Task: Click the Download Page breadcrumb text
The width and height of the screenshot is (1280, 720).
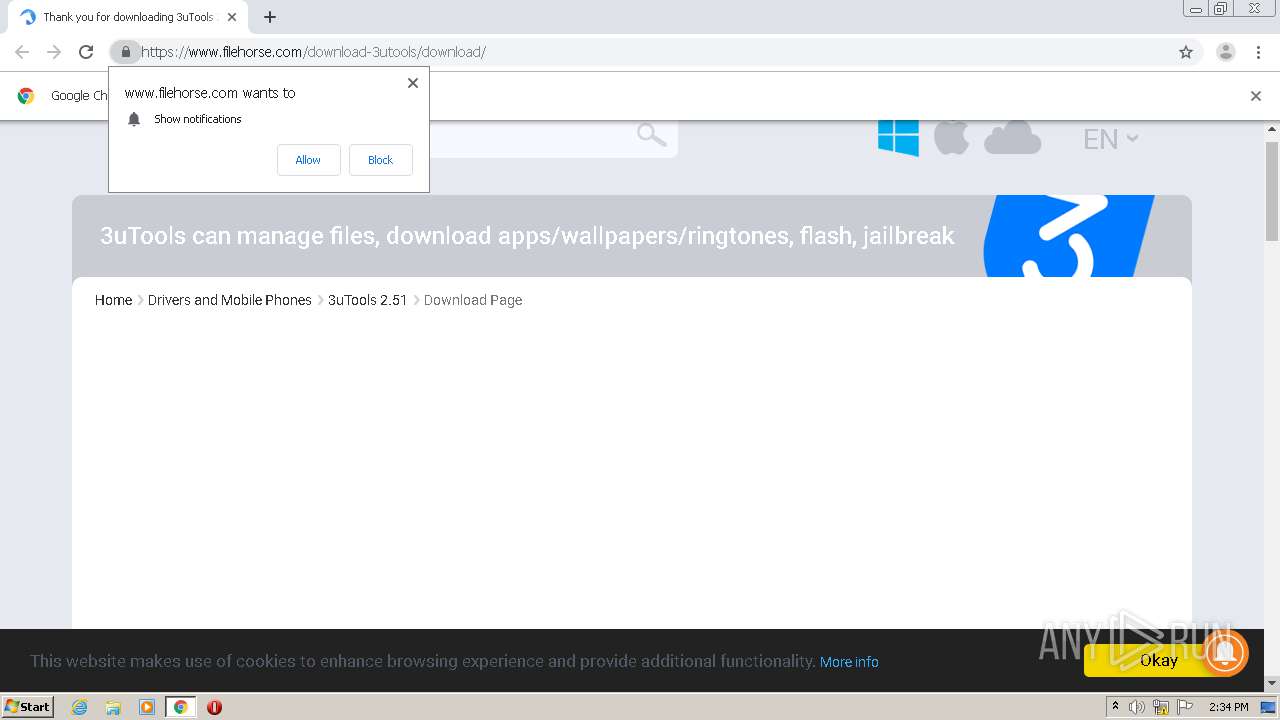Action: pos(473,300)
